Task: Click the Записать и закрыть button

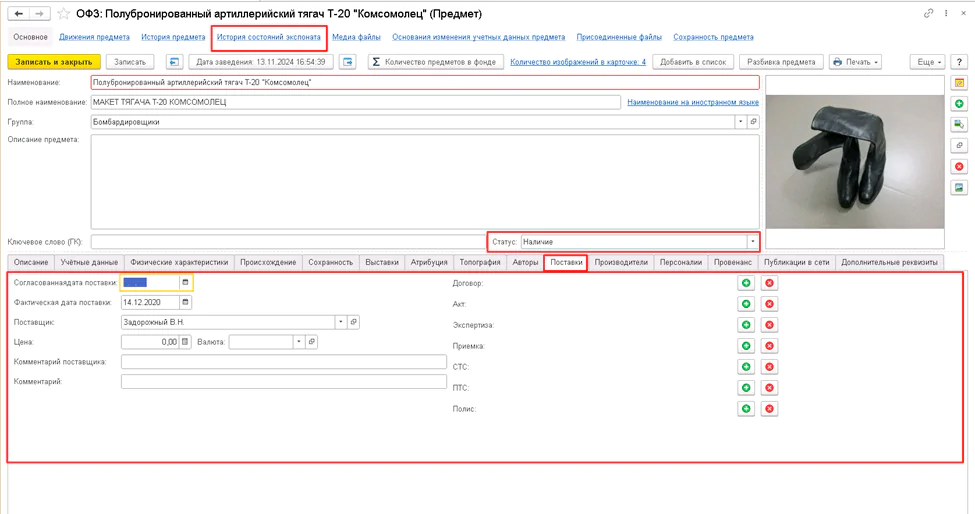Action: point(53,62)
